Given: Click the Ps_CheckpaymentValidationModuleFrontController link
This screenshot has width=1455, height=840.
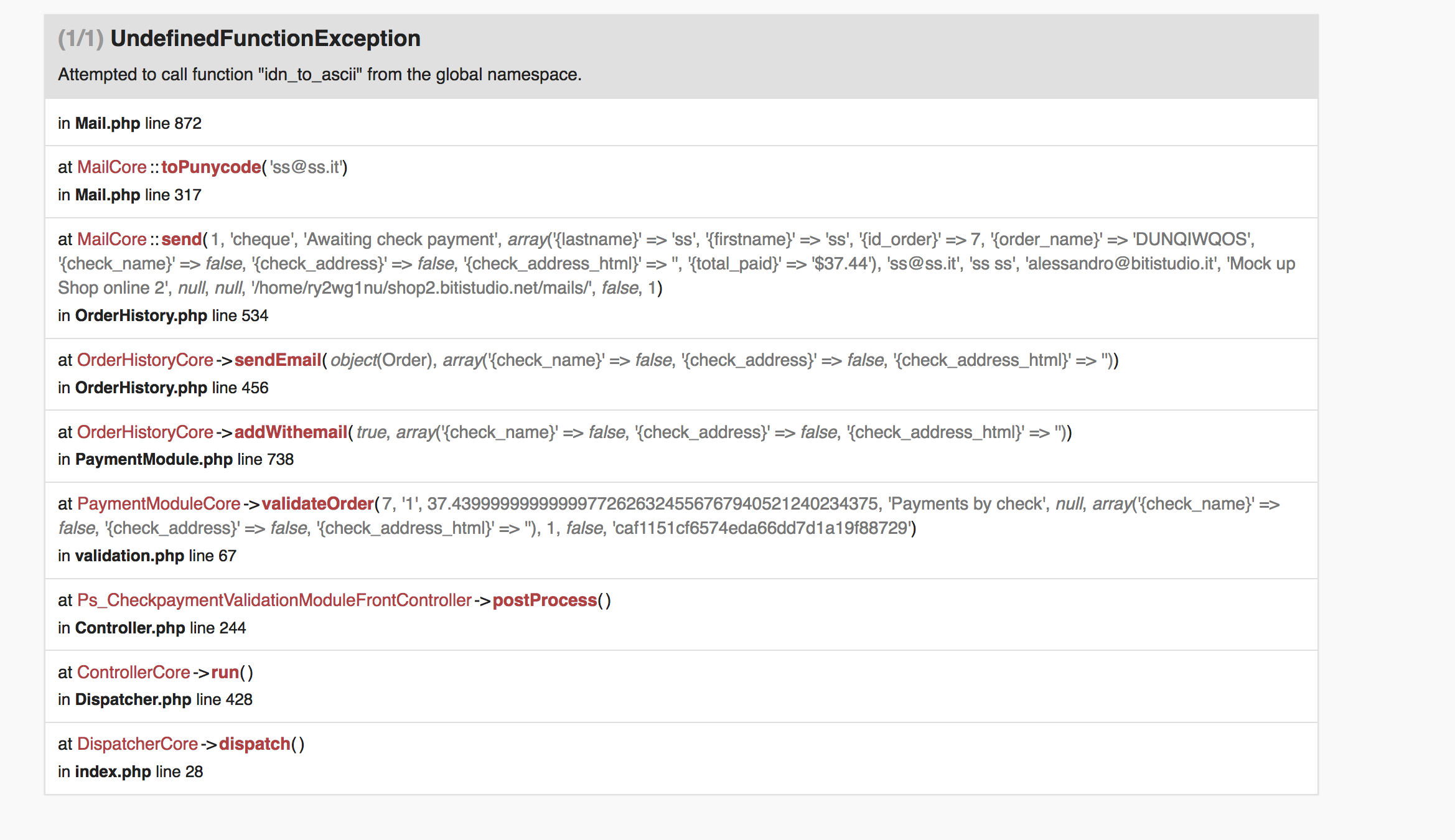Looking at the screenshot, I should tap(274, 600).
